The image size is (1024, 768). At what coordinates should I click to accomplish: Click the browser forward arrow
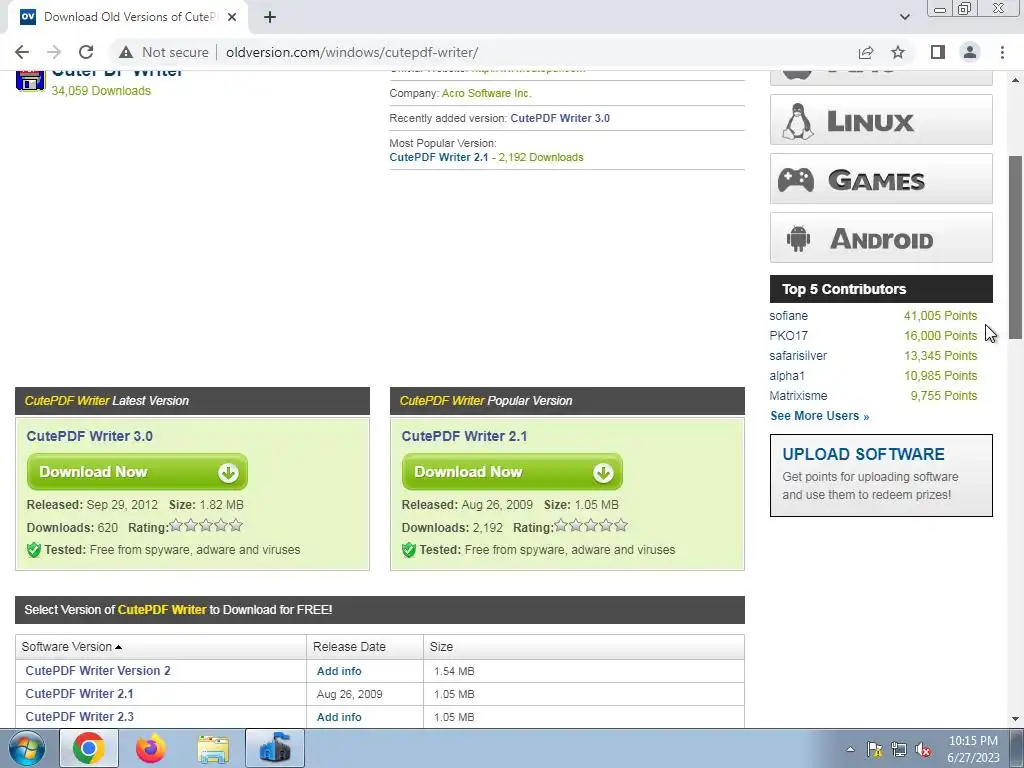[54, 52]
